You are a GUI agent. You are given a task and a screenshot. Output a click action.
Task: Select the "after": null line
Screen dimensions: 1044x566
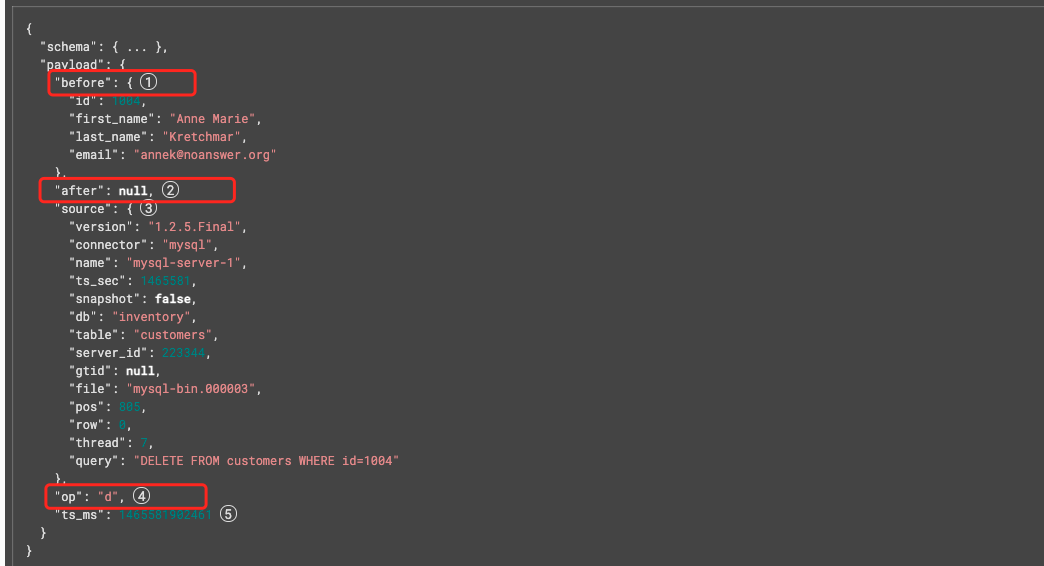point(104,190)
